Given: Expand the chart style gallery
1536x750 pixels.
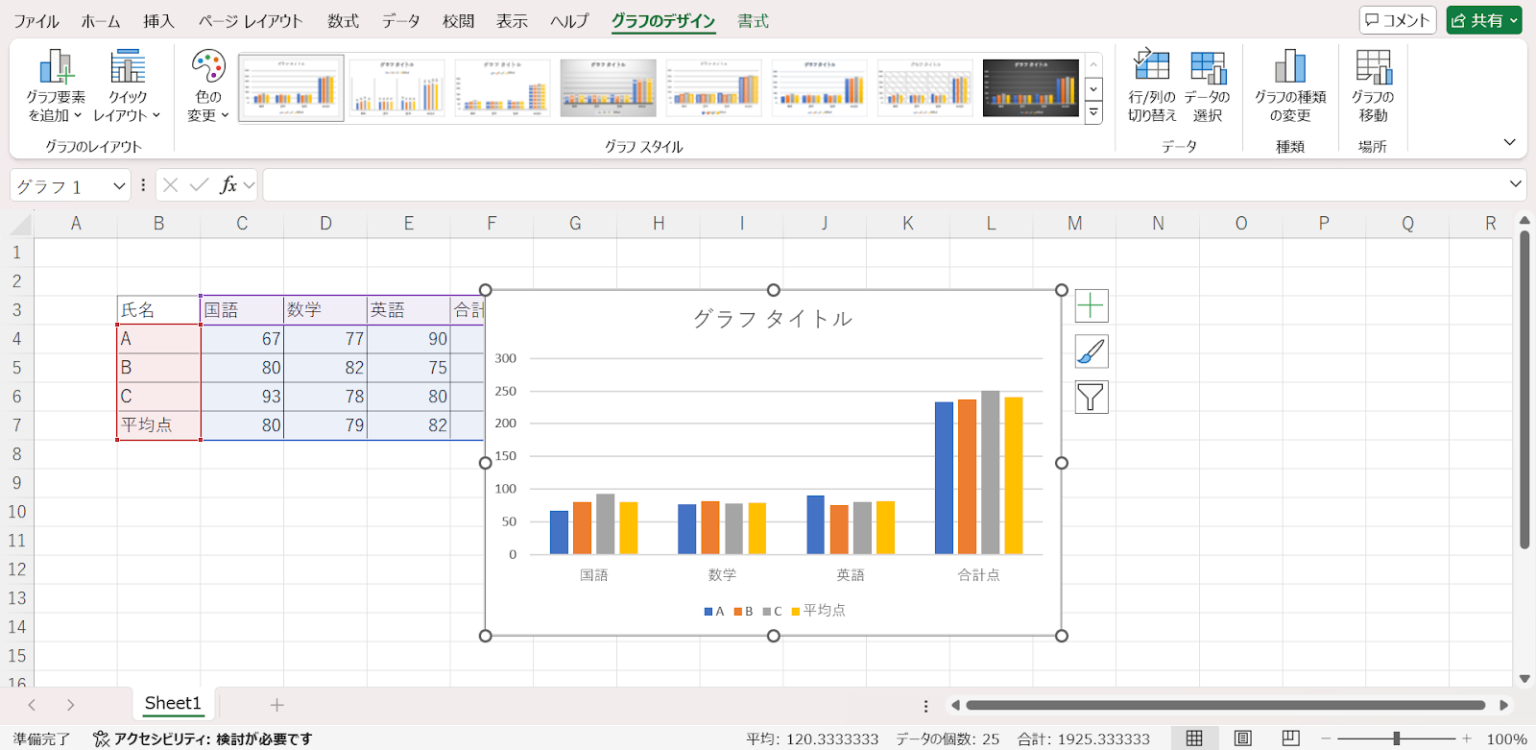Looking at the screenshot, I should 1093,113.
